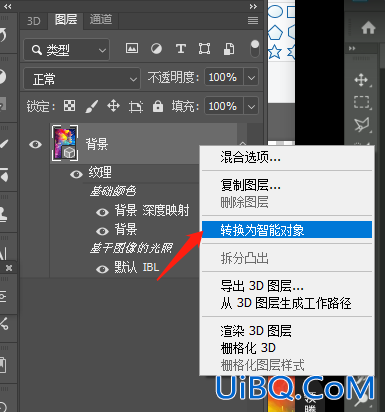Switch to the 通道 tab
The height and width of the screenshot is (412, 385).
pos(101,20)
